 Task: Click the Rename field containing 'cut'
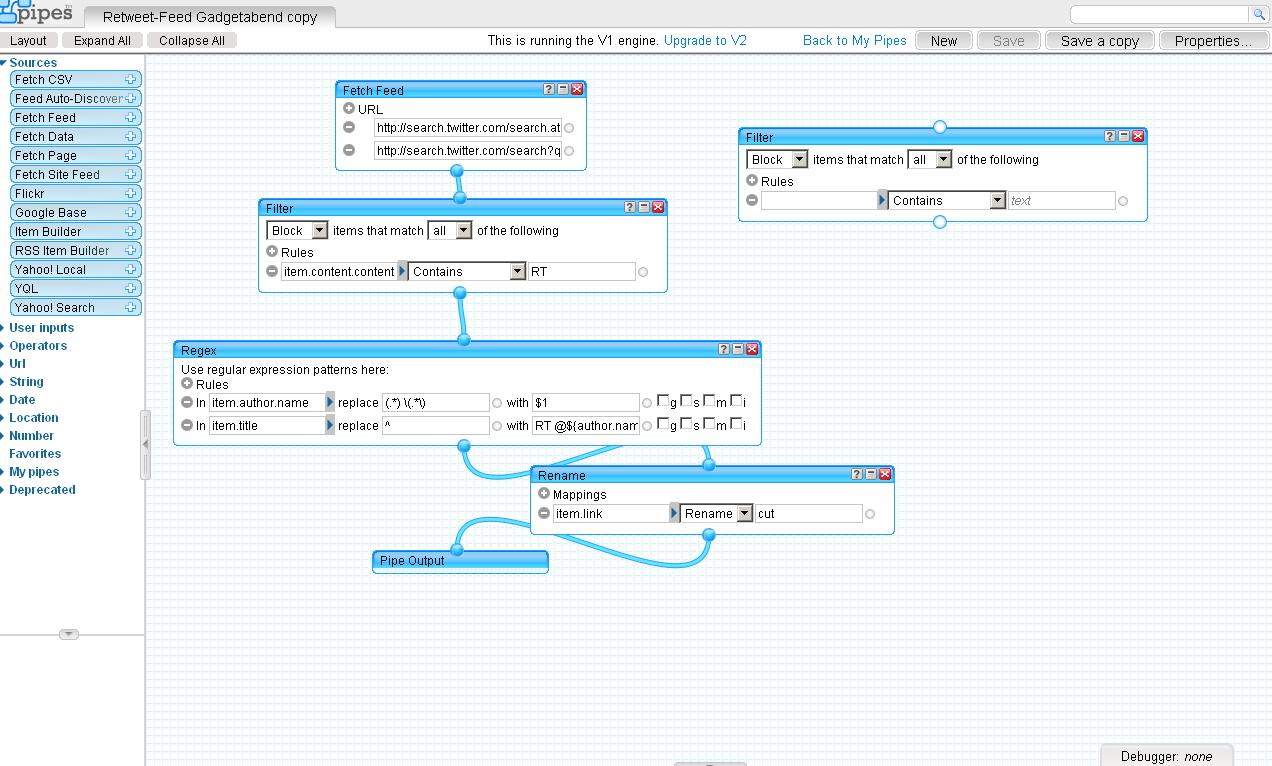click(x=808, y=513)
